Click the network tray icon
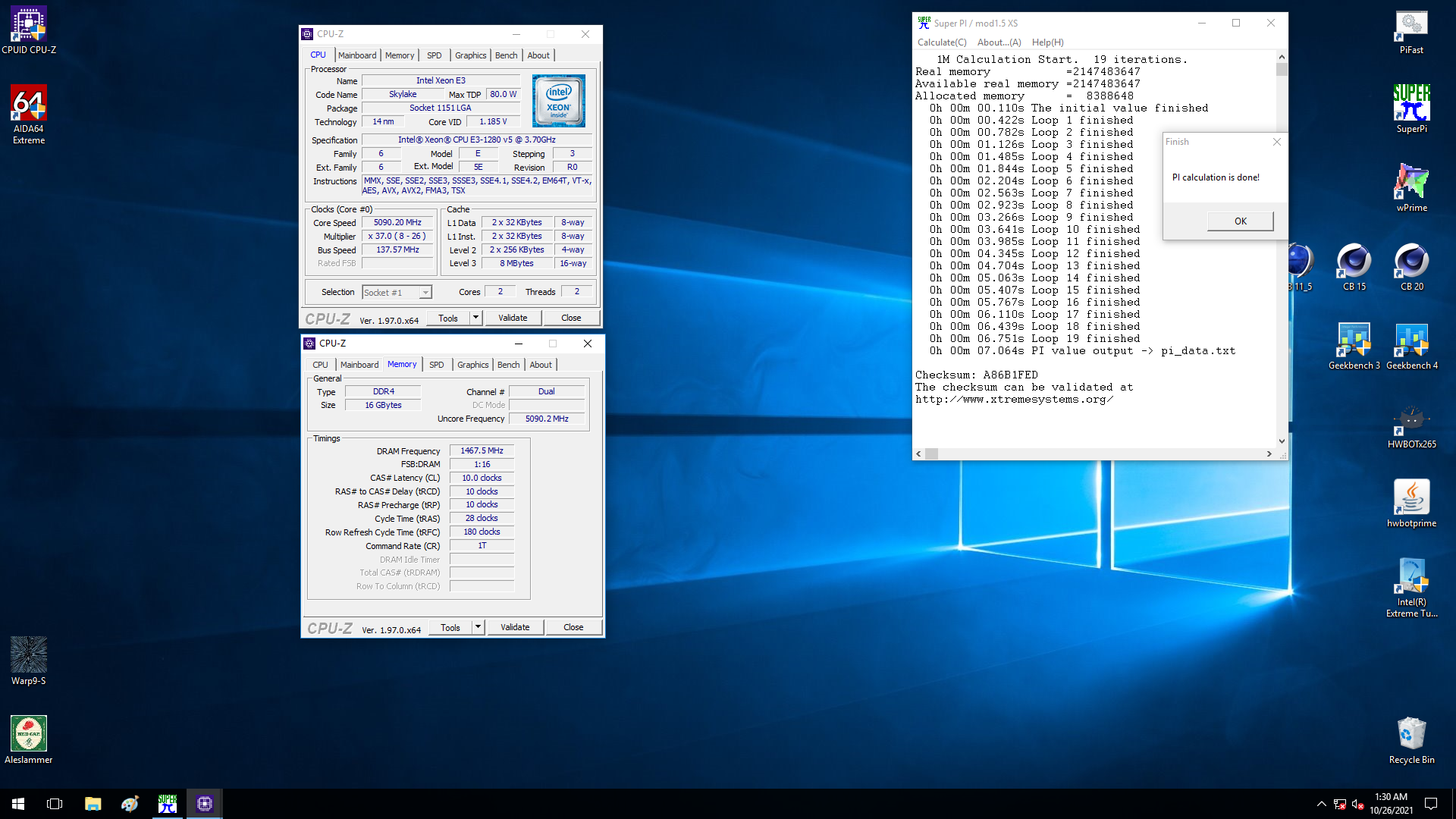The height and width of the screenshot is (819, 1456). coord(1340,804)
